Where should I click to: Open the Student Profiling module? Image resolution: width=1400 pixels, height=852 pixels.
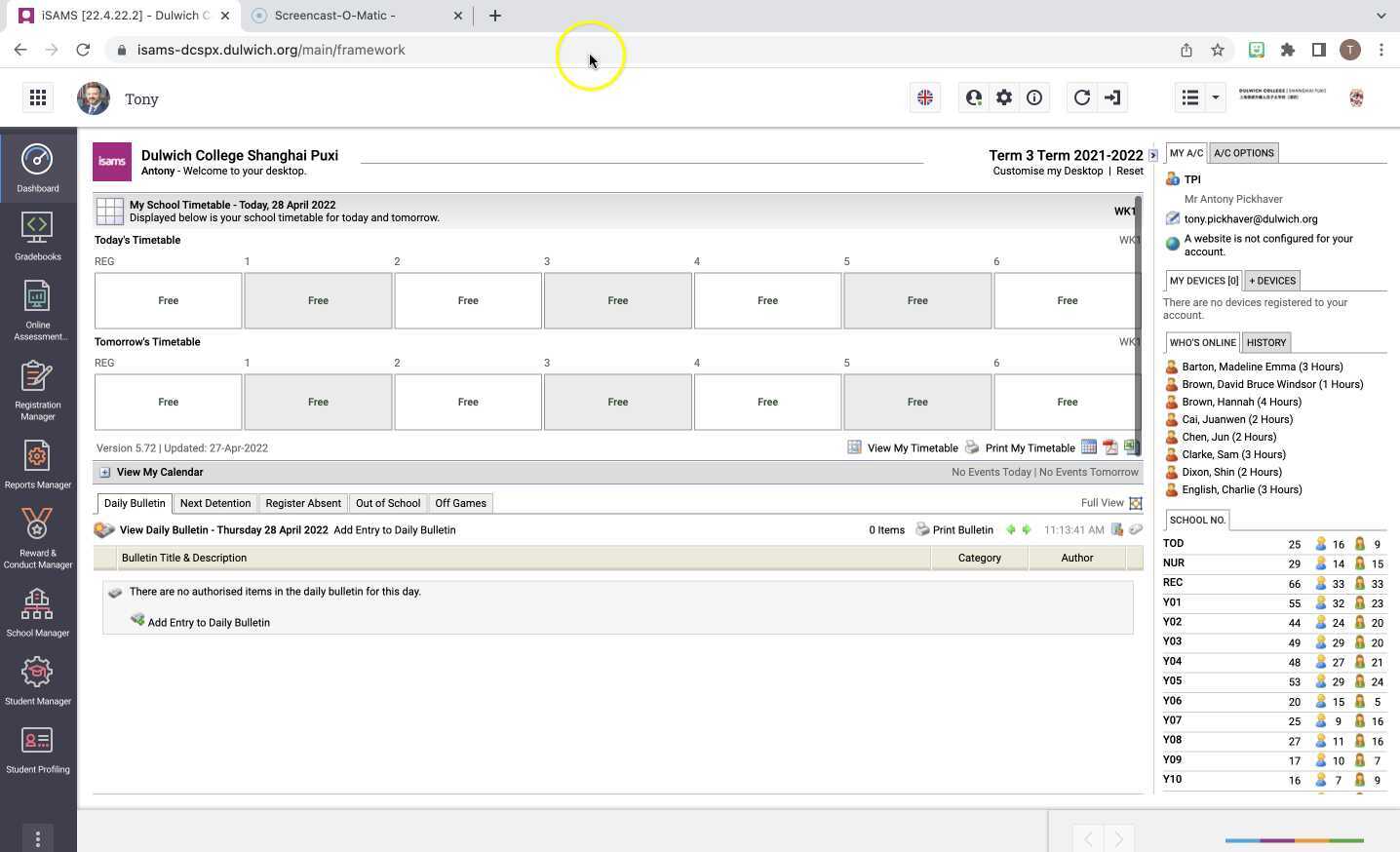pos(37,750)
